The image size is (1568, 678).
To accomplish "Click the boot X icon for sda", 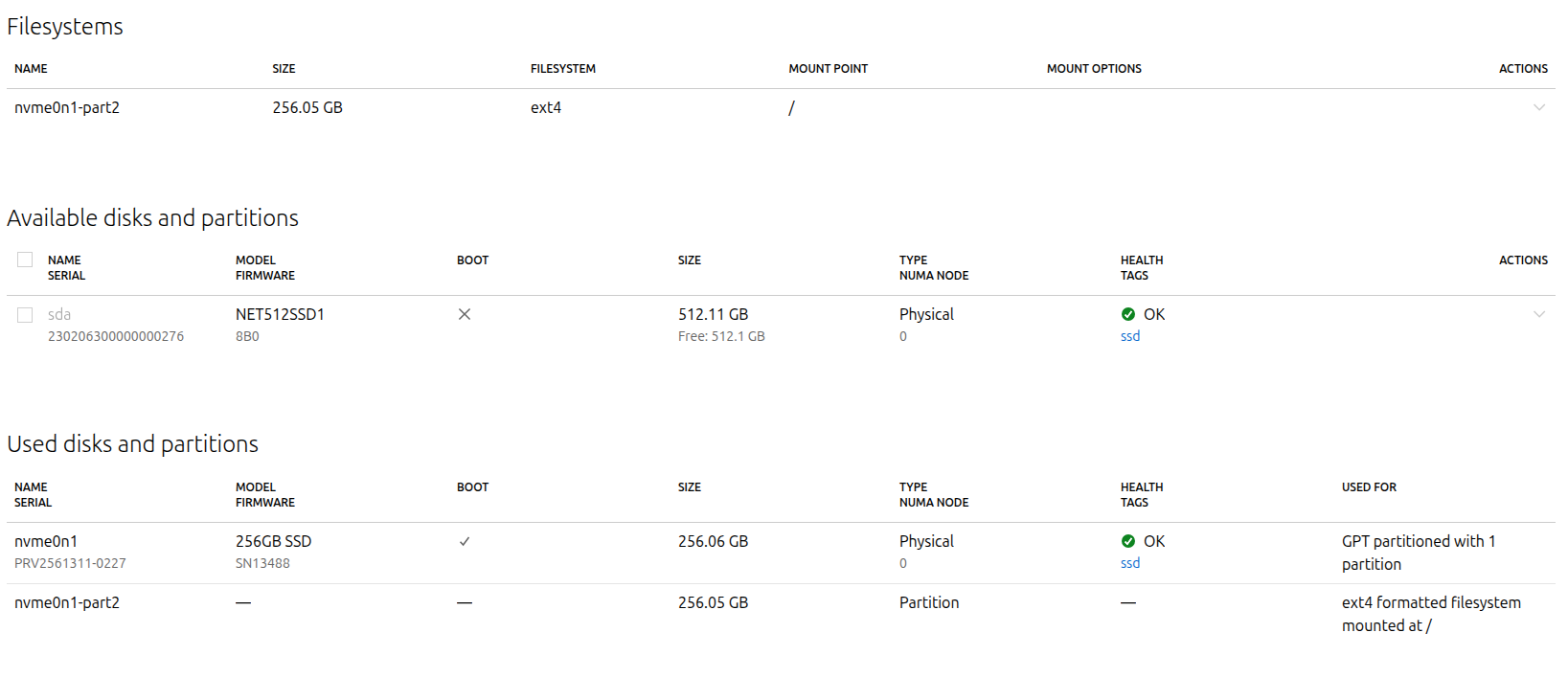I will tap(465, 314).
